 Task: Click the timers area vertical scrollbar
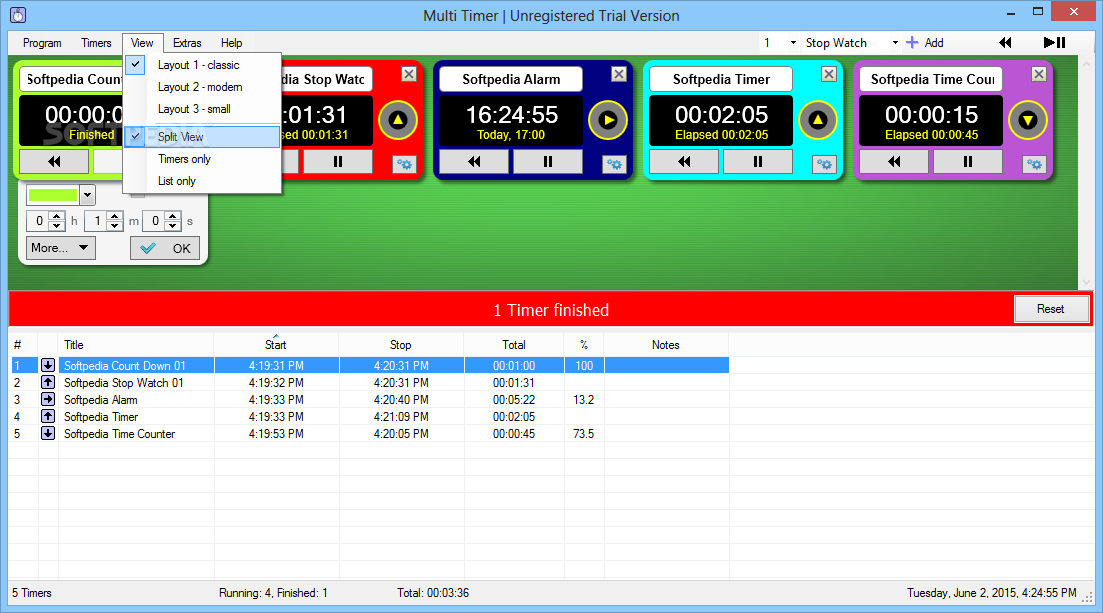tap(1086, 173)
